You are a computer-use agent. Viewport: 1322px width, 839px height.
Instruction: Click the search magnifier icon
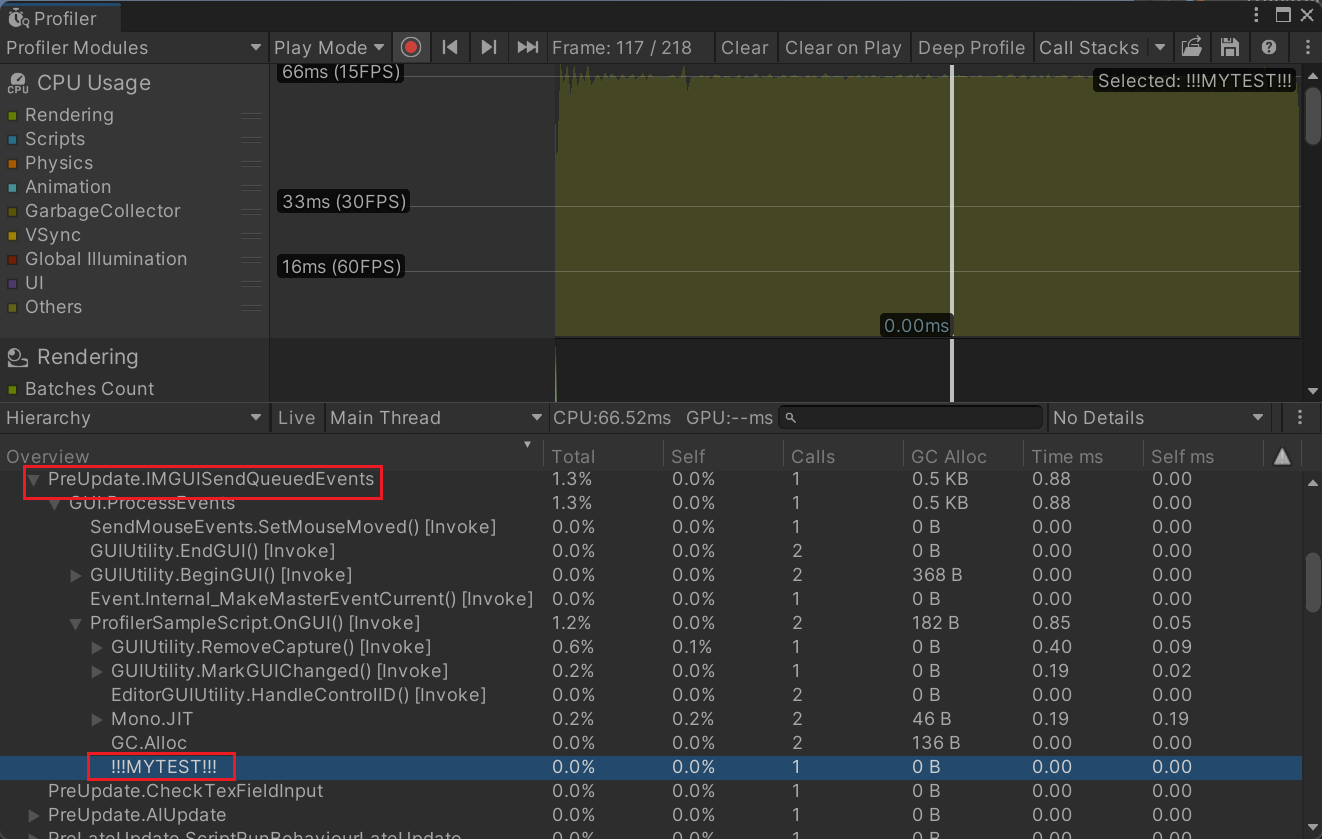(x=791, y=418)
